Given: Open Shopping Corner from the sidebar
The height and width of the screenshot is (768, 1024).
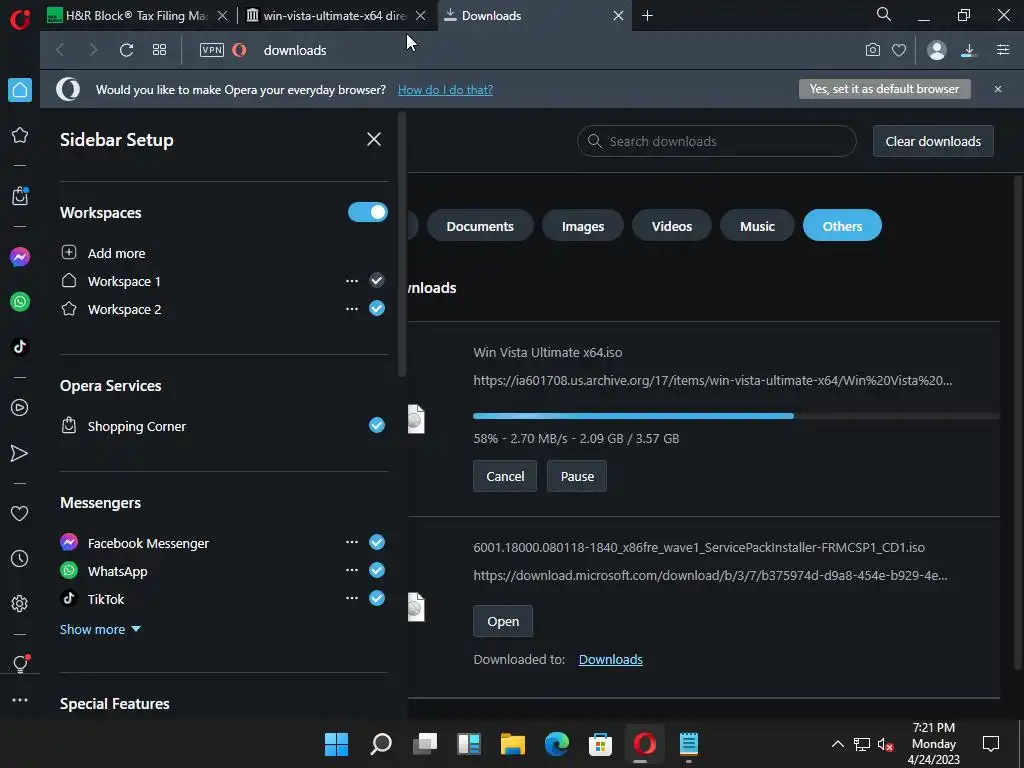Looking at the screenshot, I should click(20, 195).
